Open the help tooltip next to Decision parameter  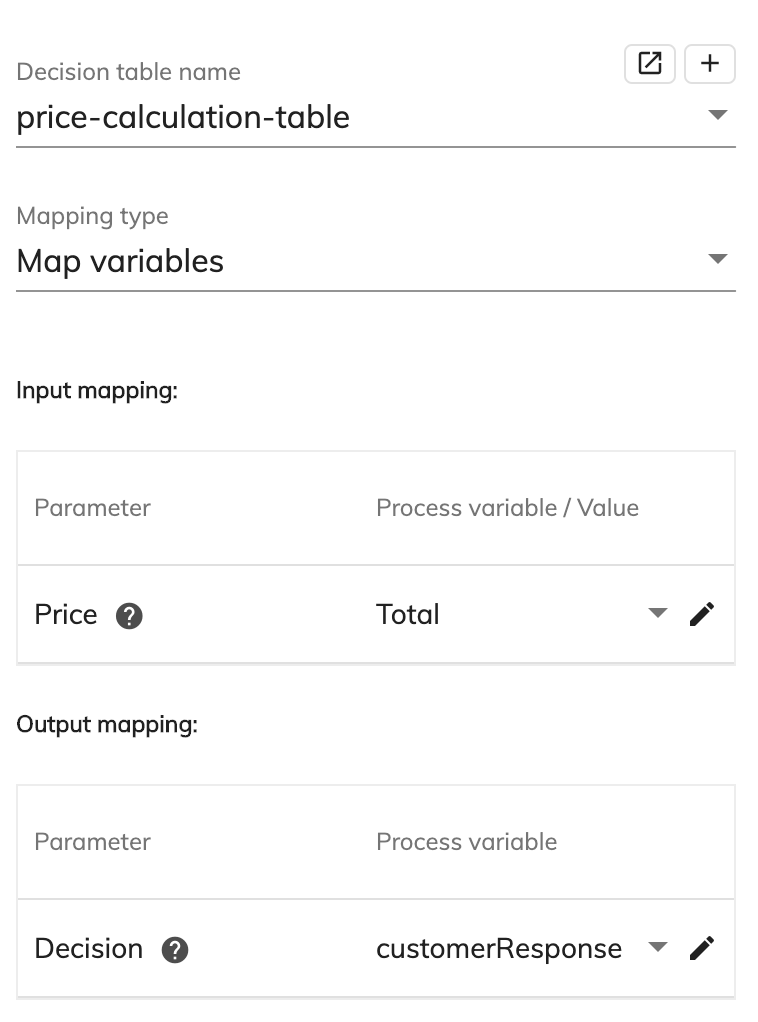click(x=175, y=950)
